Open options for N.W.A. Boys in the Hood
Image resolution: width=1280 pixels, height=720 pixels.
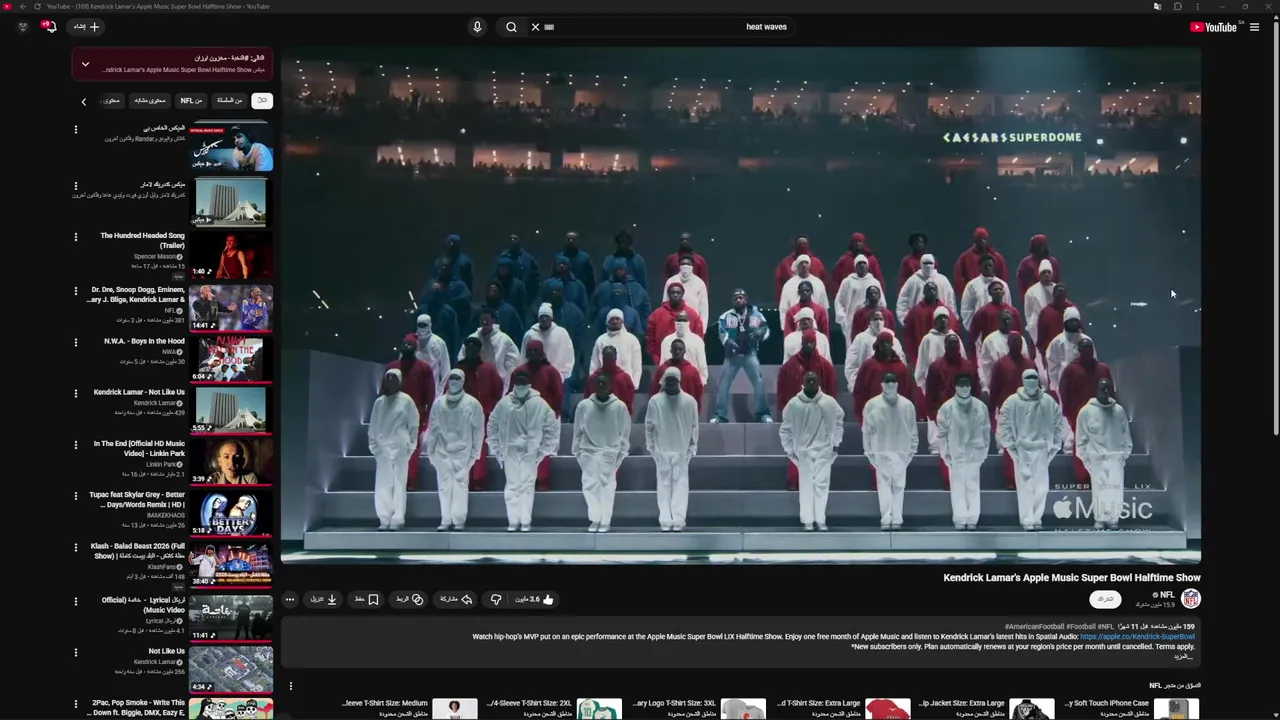[75, 342]
